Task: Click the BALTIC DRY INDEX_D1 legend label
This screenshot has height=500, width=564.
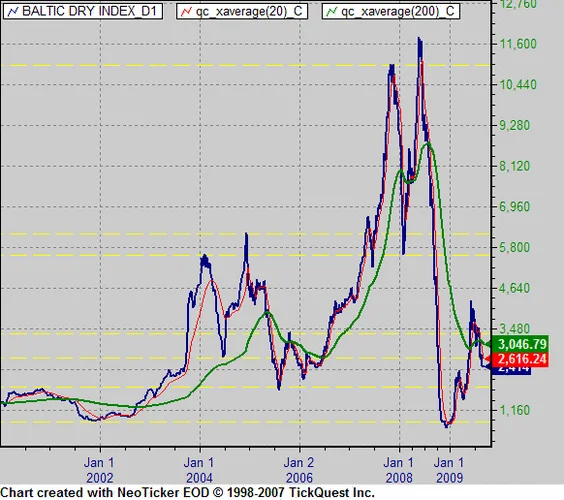Action: (x=90, y=11)
